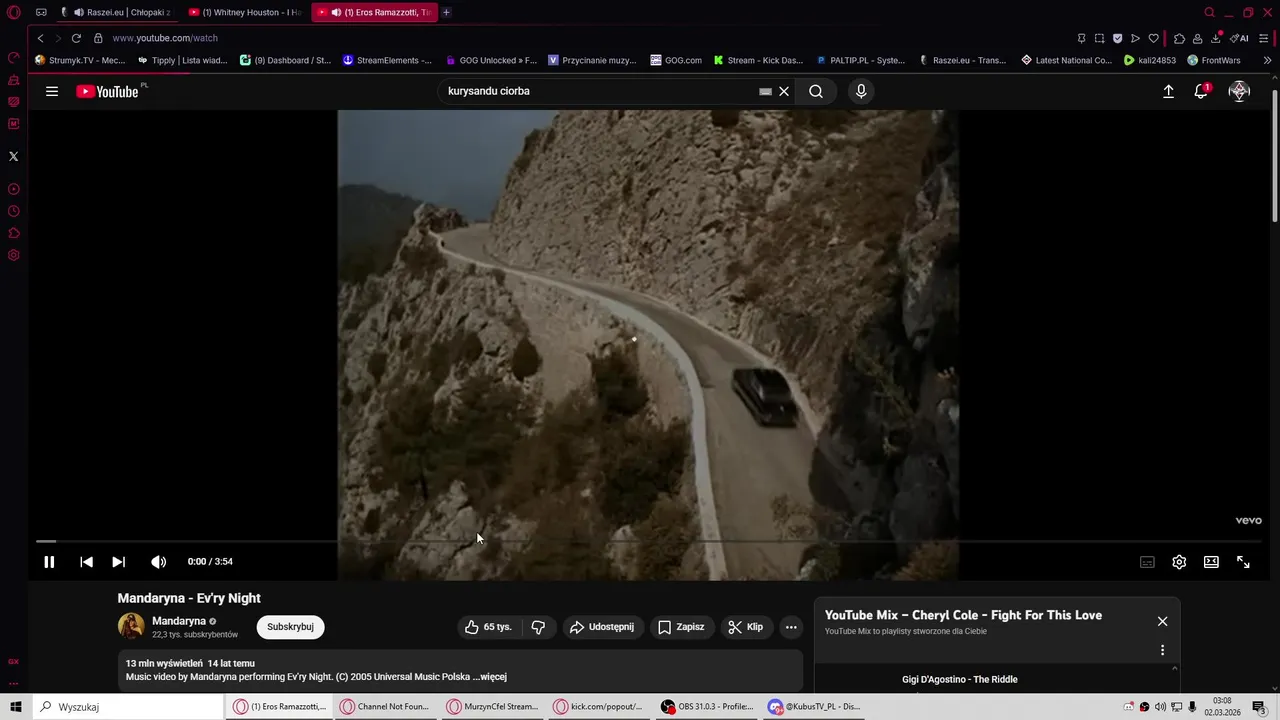Open a new browser tab with plus
Image resolution: width=1280 pixels, height=720 pixels.
(x=446, y=12)
